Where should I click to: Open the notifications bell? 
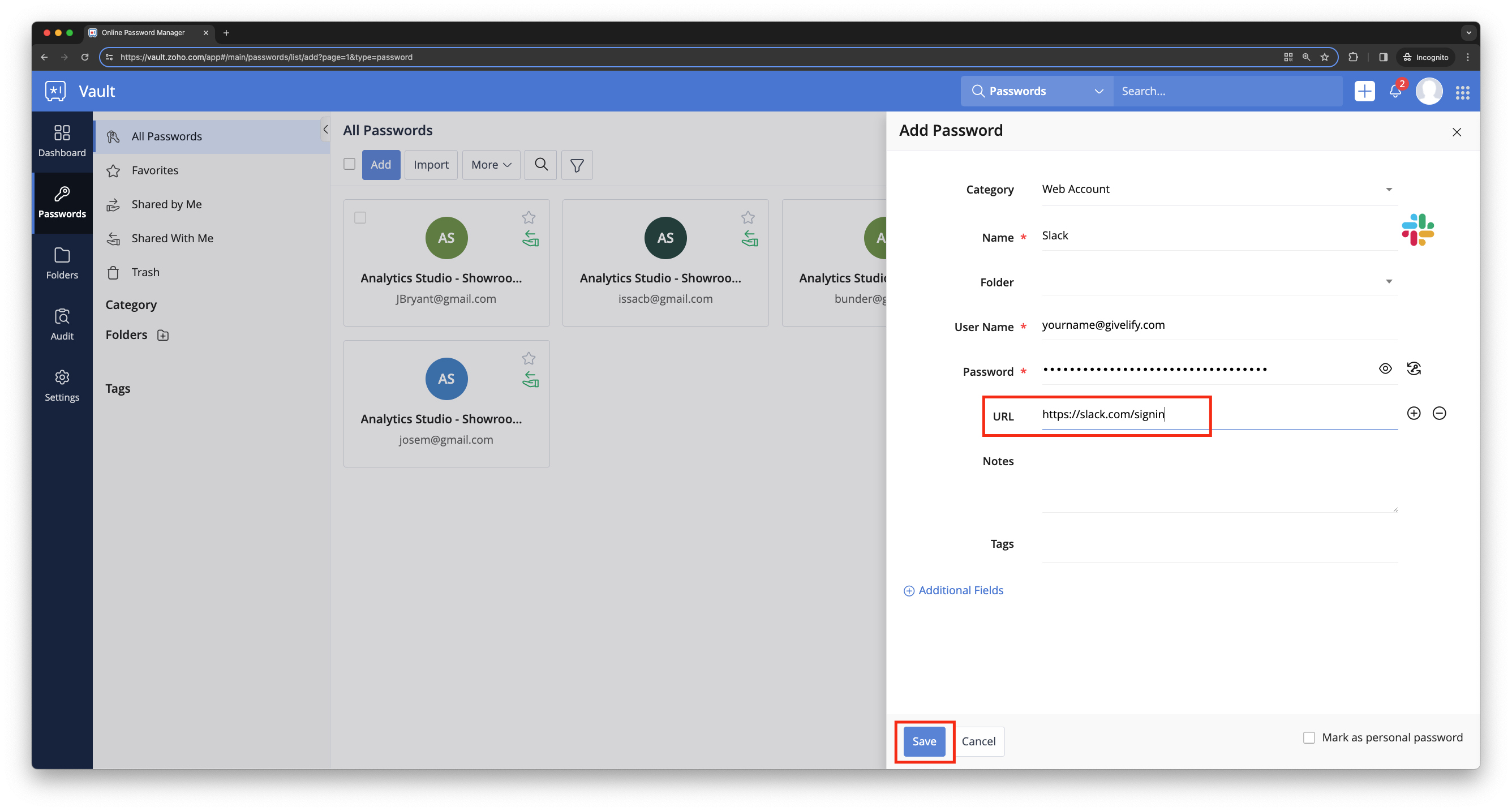(1395, 91)
